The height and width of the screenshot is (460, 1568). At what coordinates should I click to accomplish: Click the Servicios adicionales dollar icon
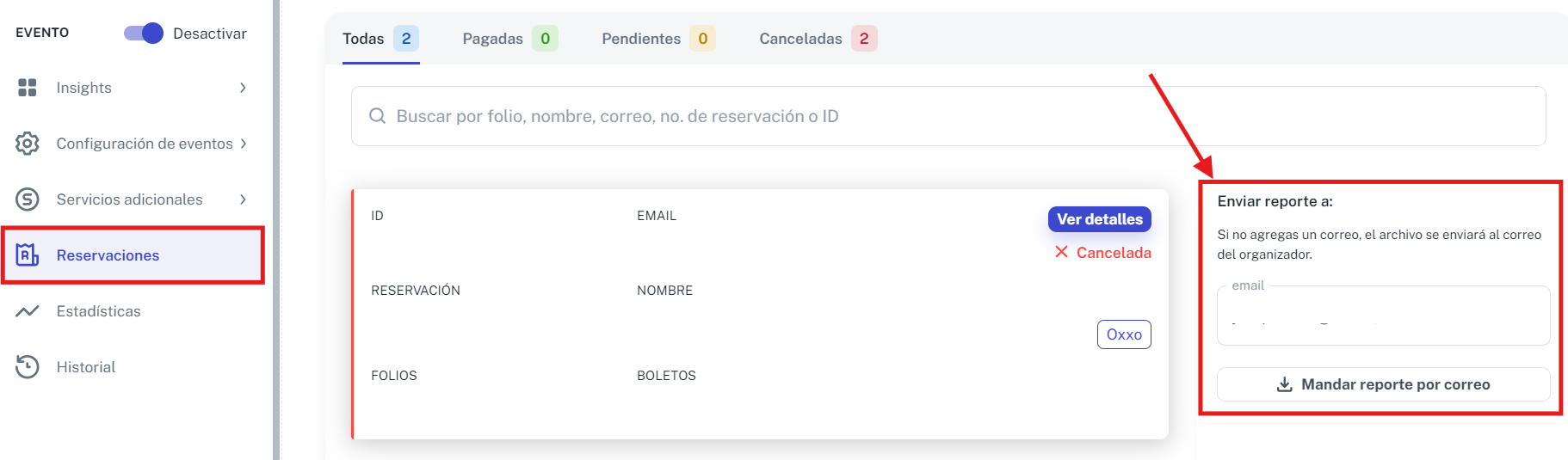(28, 199)
